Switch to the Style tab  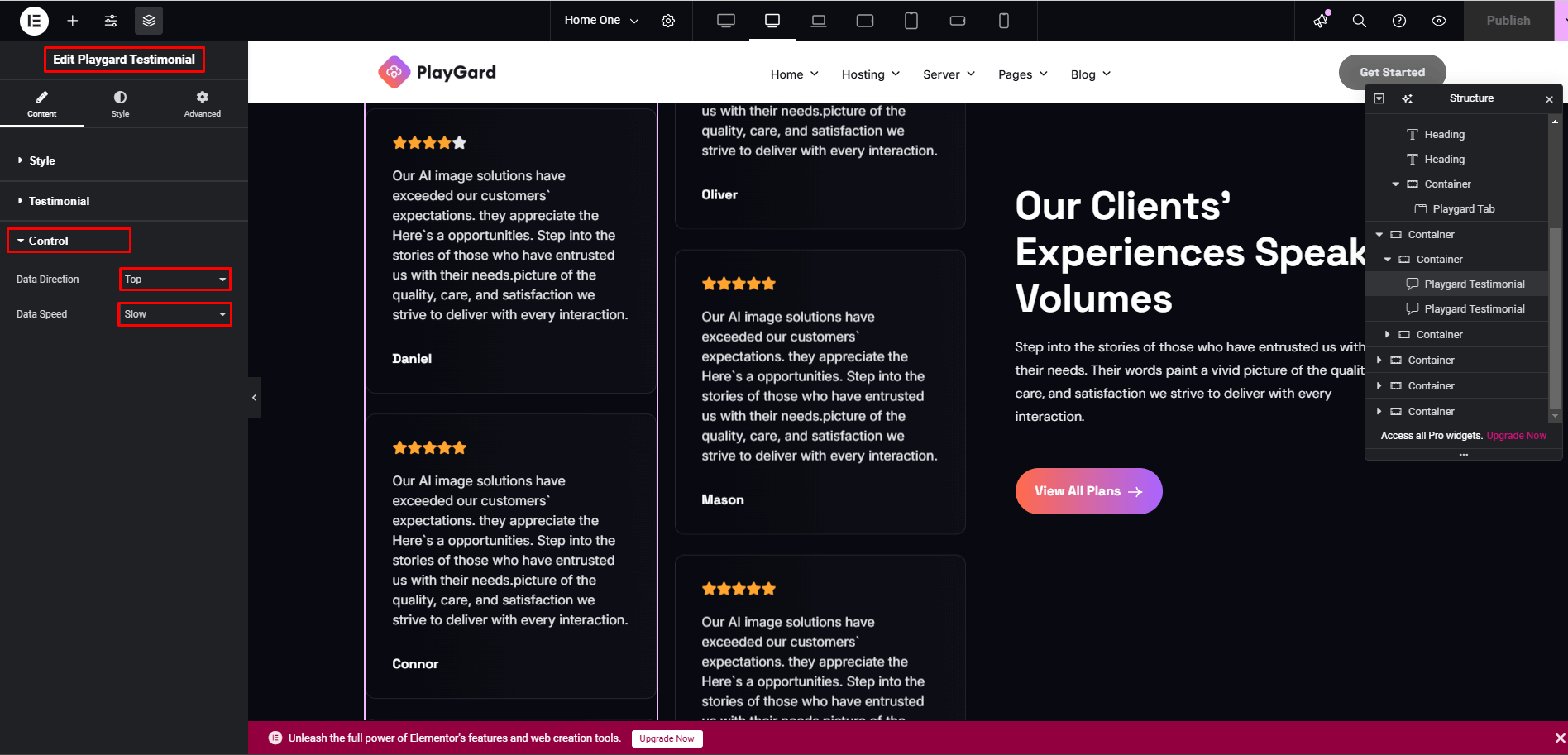[121, 104]
